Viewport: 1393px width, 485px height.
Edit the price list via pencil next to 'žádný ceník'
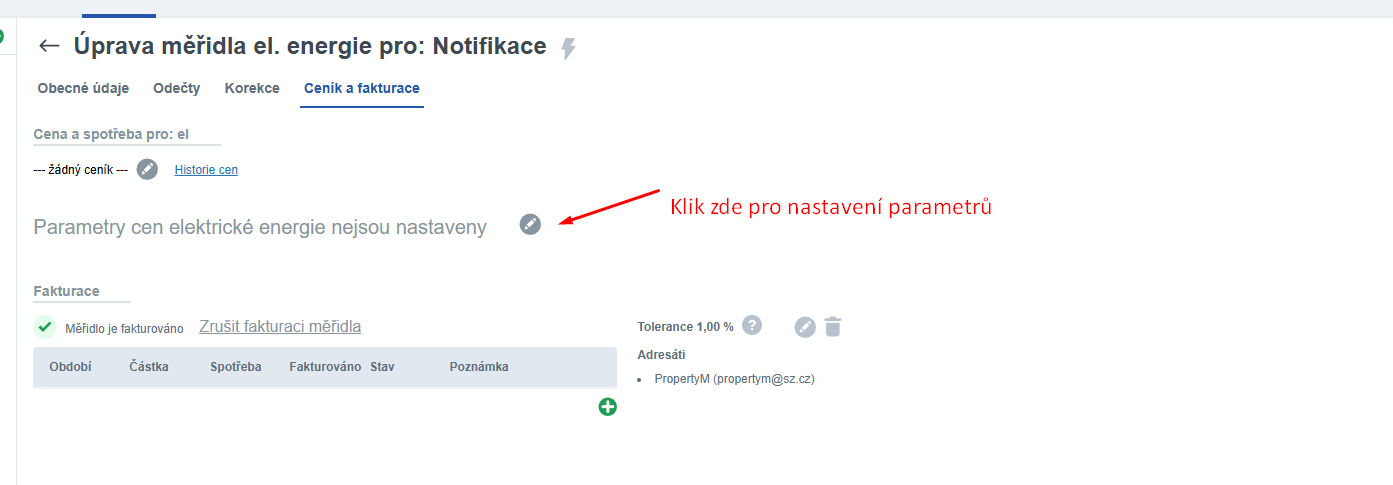pyautogui.click(x=147, y=169)
